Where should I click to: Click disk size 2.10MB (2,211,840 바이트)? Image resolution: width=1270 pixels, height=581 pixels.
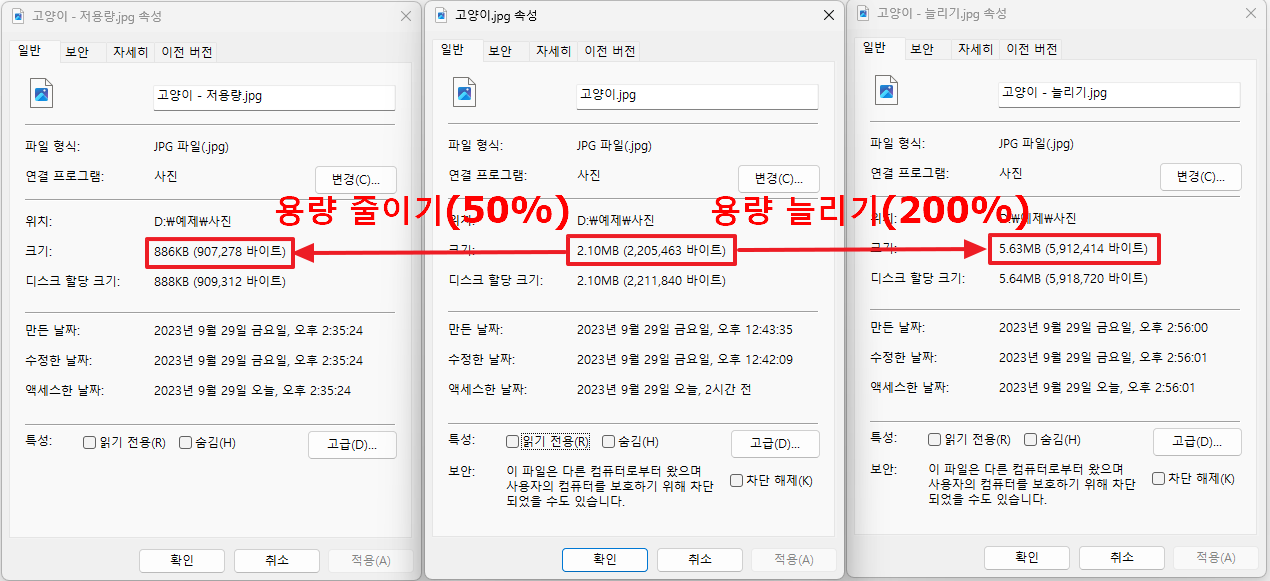click(651, 281)
